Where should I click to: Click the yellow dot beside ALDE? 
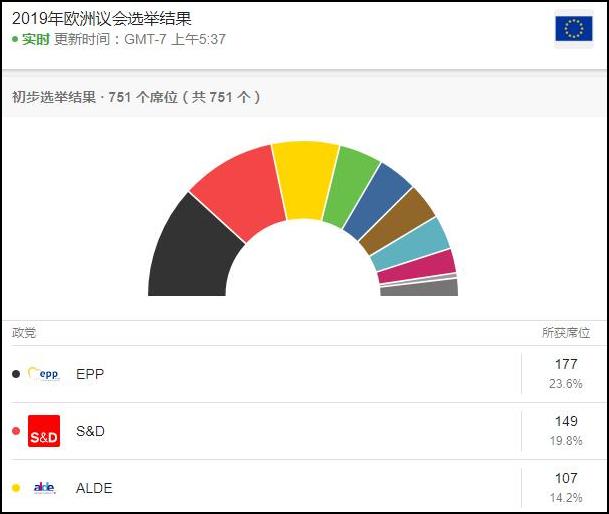(16, 488)
